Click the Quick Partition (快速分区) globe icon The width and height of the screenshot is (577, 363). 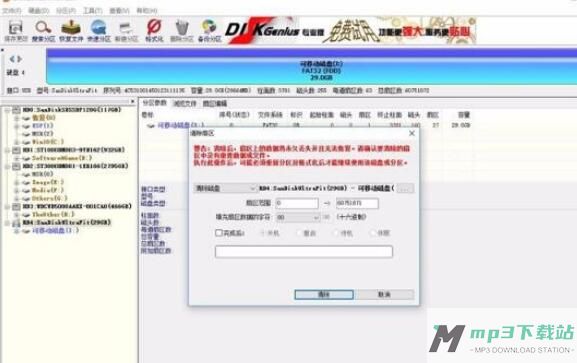[99, 28]
